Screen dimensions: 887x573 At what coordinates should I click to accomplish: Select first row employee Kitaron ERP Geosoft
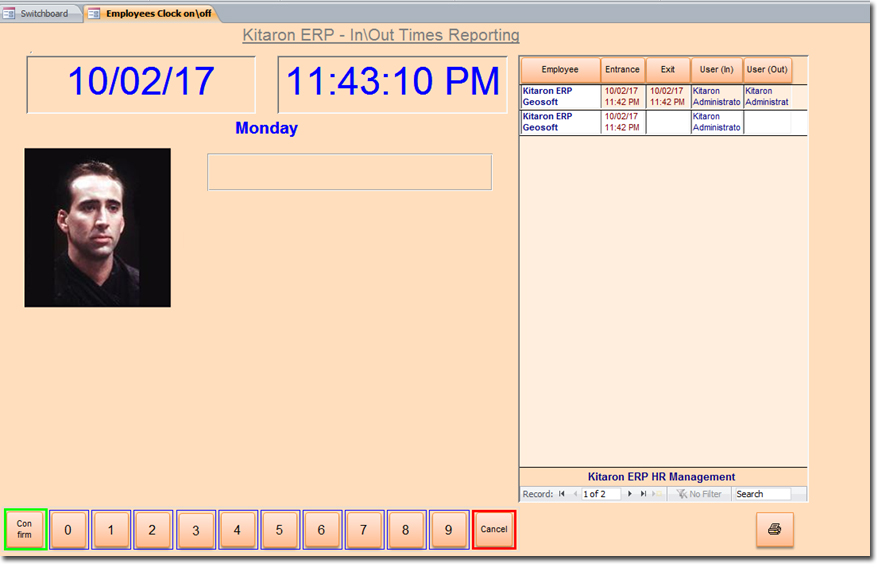click(560, 97)
